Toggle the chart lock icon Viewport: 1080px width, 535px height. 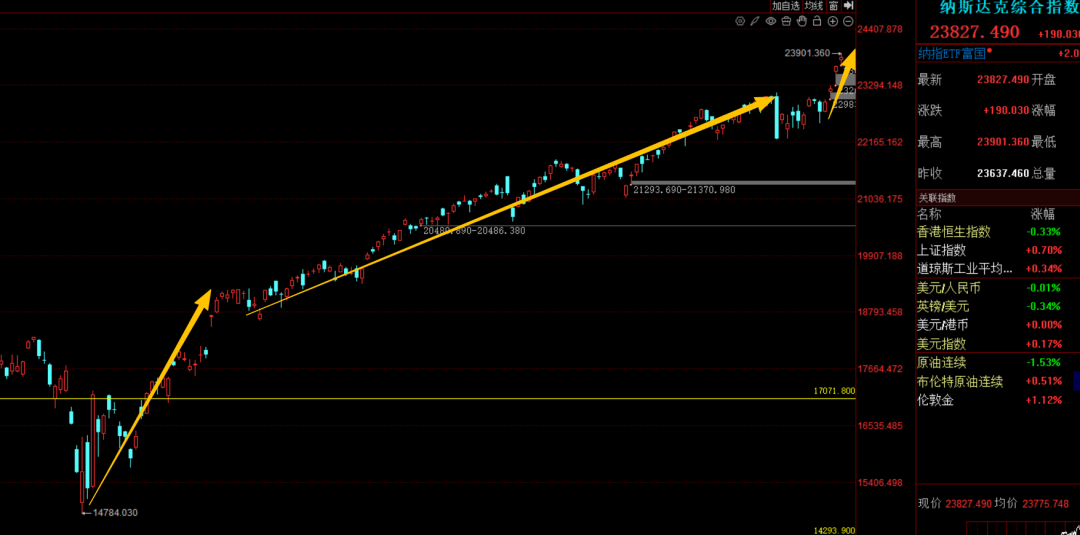(817, 21)
